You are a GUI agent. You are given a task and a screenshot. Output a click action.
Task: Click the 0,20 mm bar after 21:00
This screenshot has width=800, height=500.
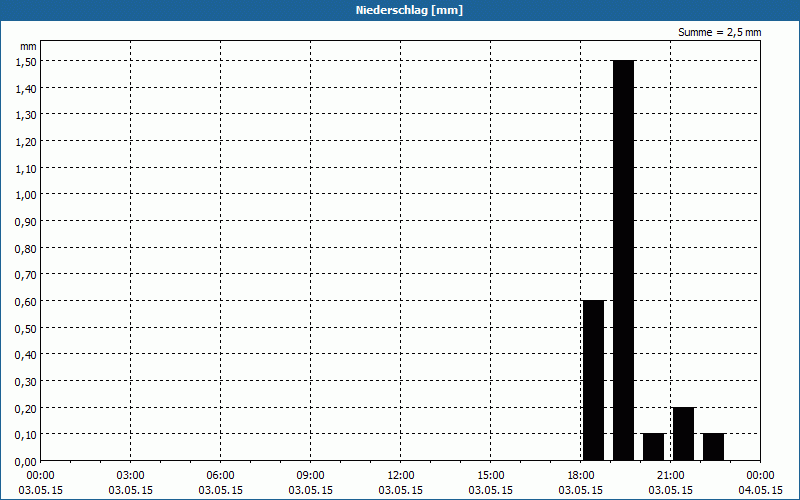[x=684, y=434]
